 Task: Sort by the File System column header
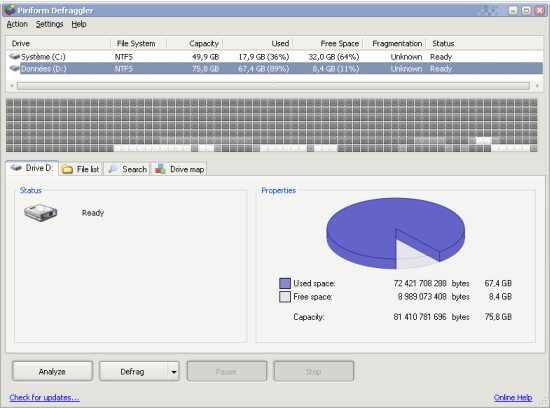[139, 44]
